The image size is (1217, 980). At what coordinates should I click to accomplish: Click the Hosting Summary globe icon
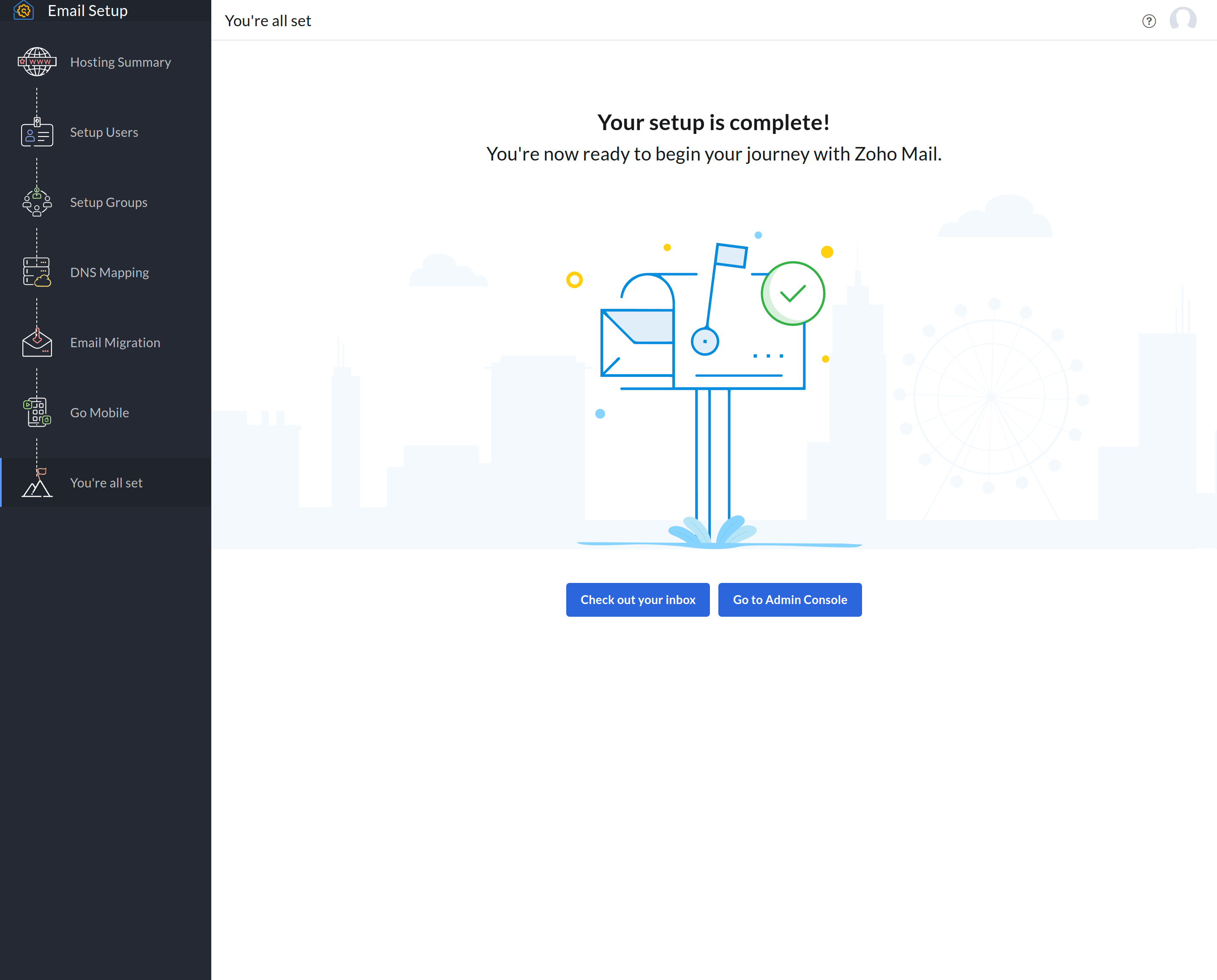[x=37, y=62]
